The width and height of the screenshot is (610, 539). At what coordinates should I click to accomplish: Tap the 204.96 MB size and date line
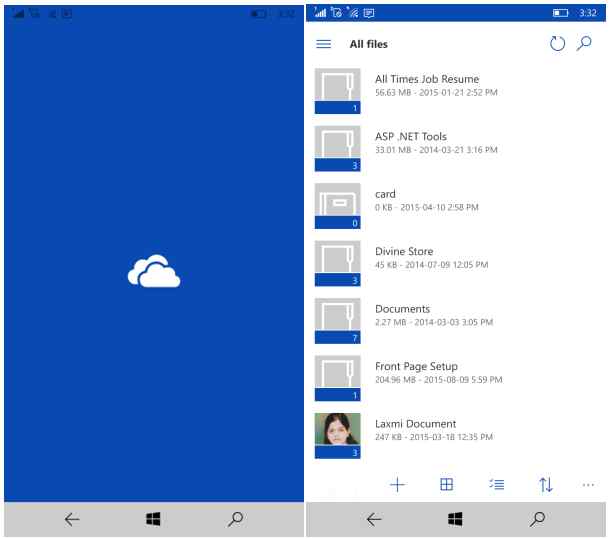coord(438,380)
